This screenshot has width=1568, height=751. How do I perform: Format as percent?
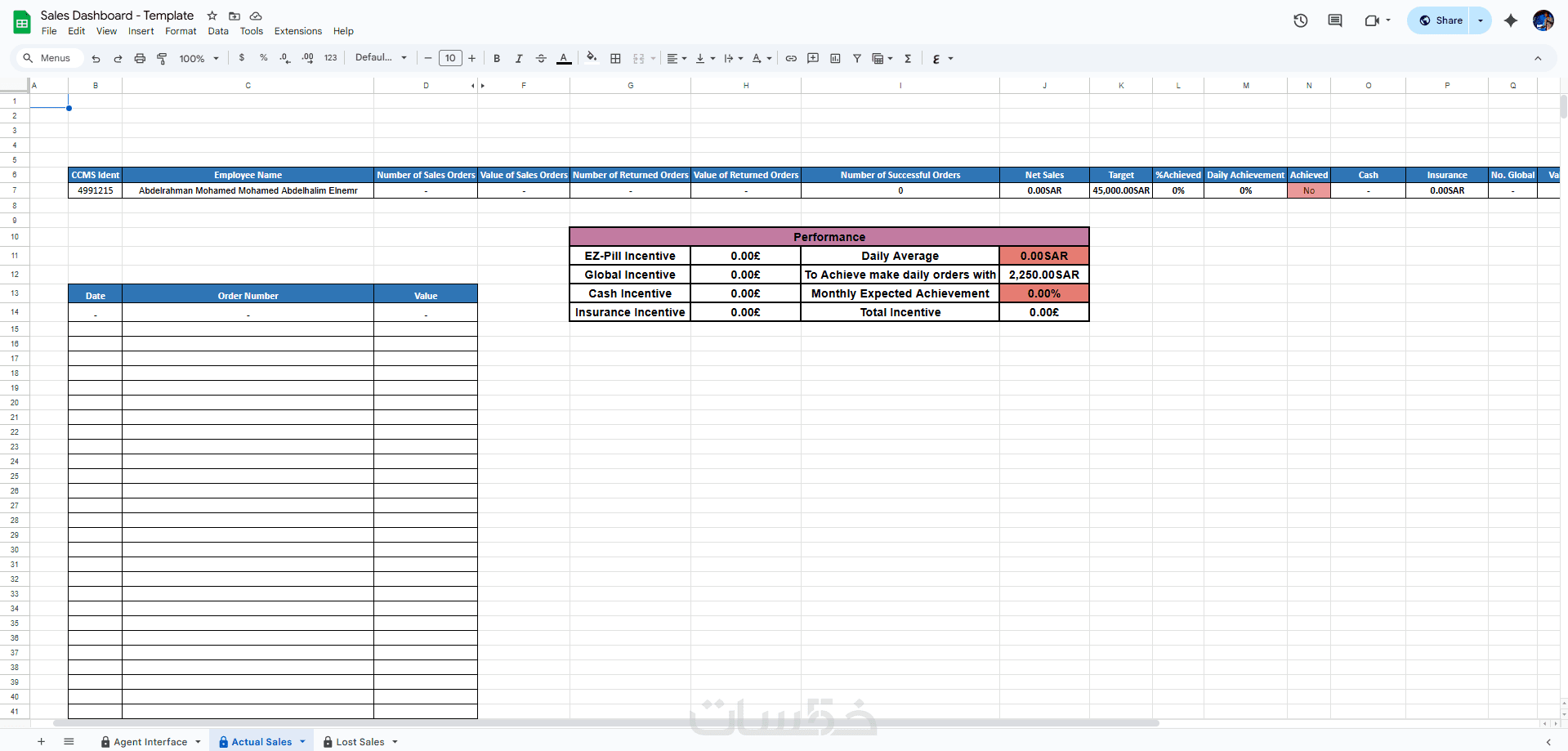[x=263, y=58]
